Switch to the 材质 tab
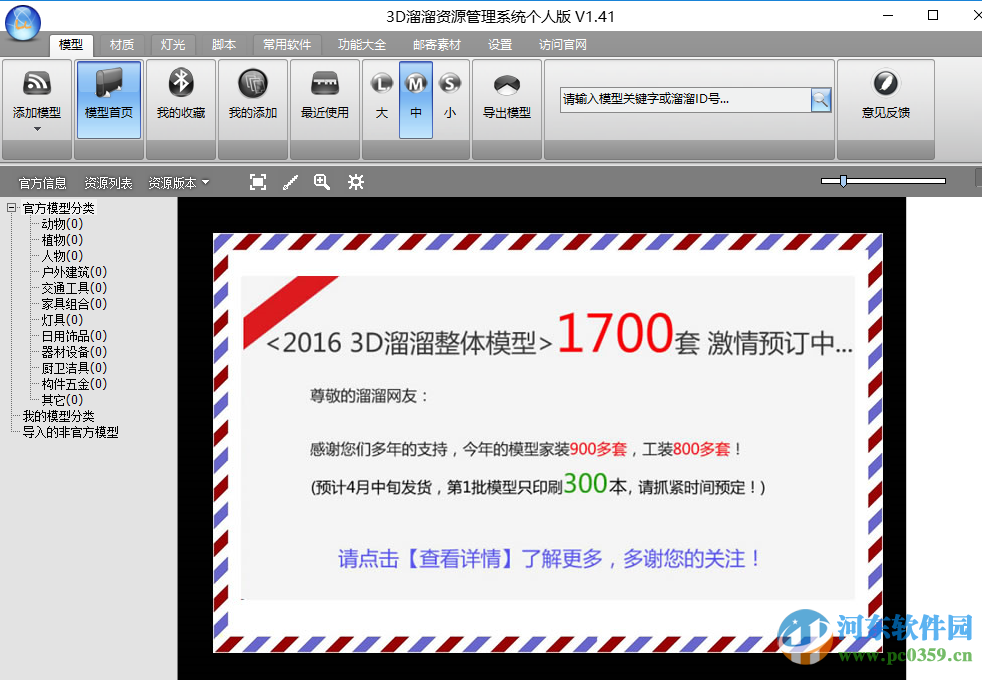The image size is (982, 680). [121, 44]
